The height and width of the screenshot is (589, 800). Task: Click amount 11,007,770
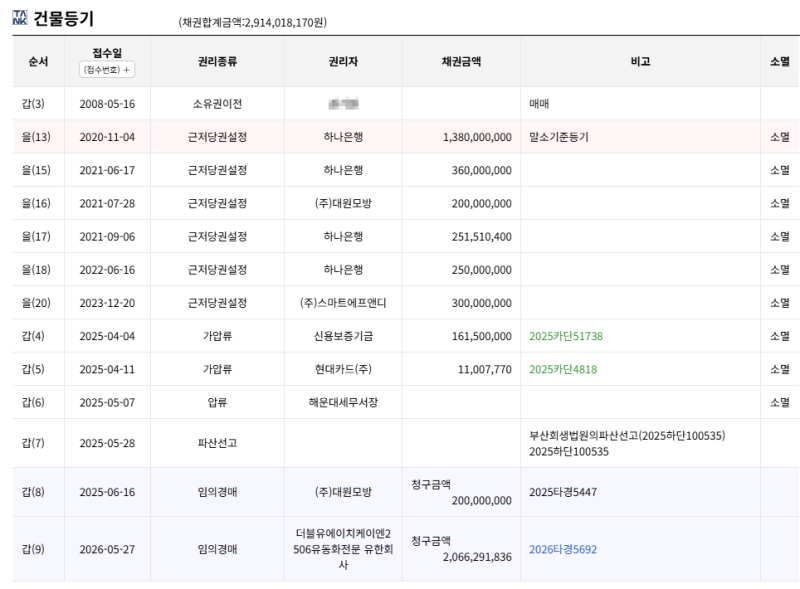tap(485, 370)
